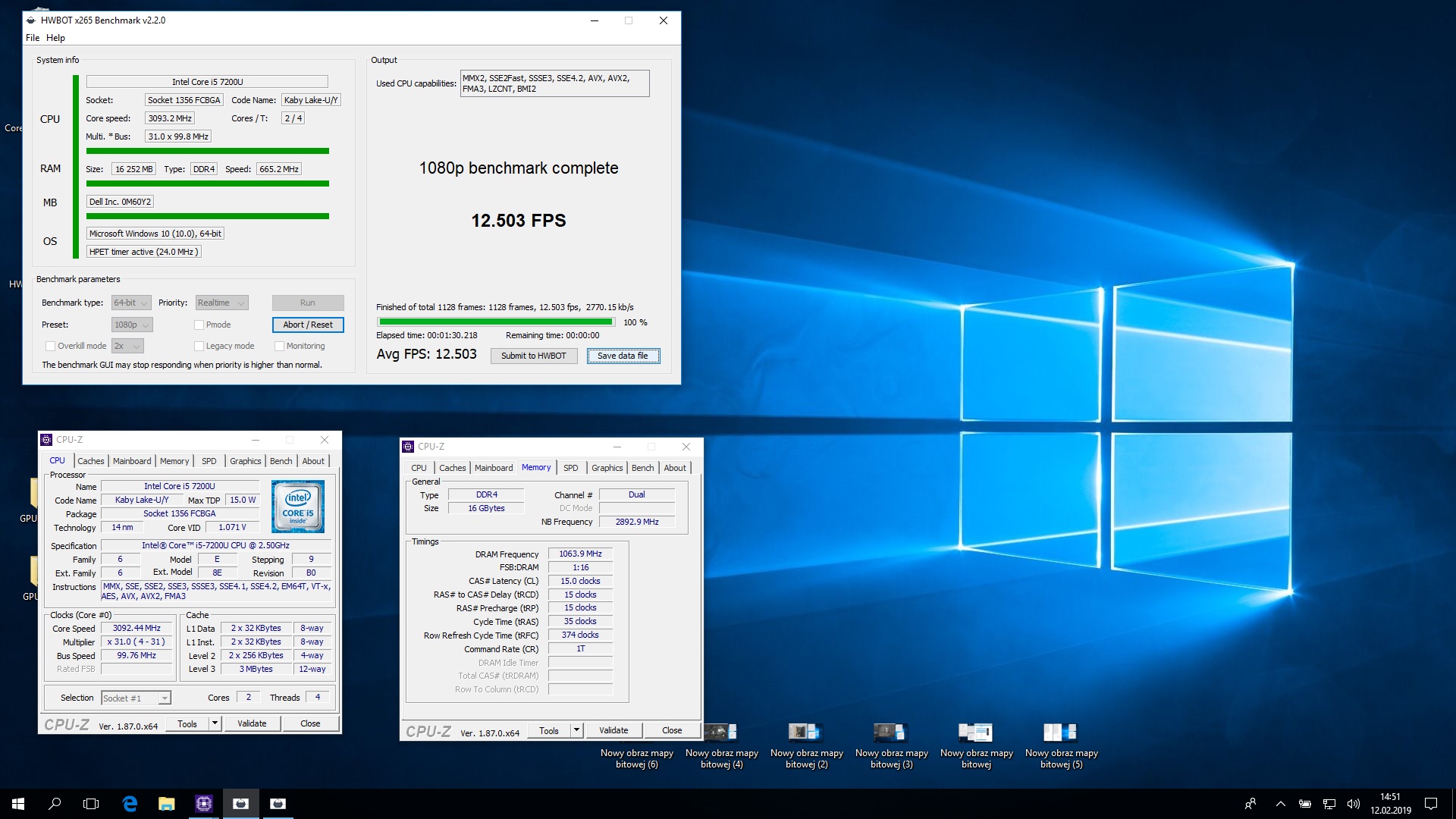
Task: Click Save data file button
Action: (623, 356)
